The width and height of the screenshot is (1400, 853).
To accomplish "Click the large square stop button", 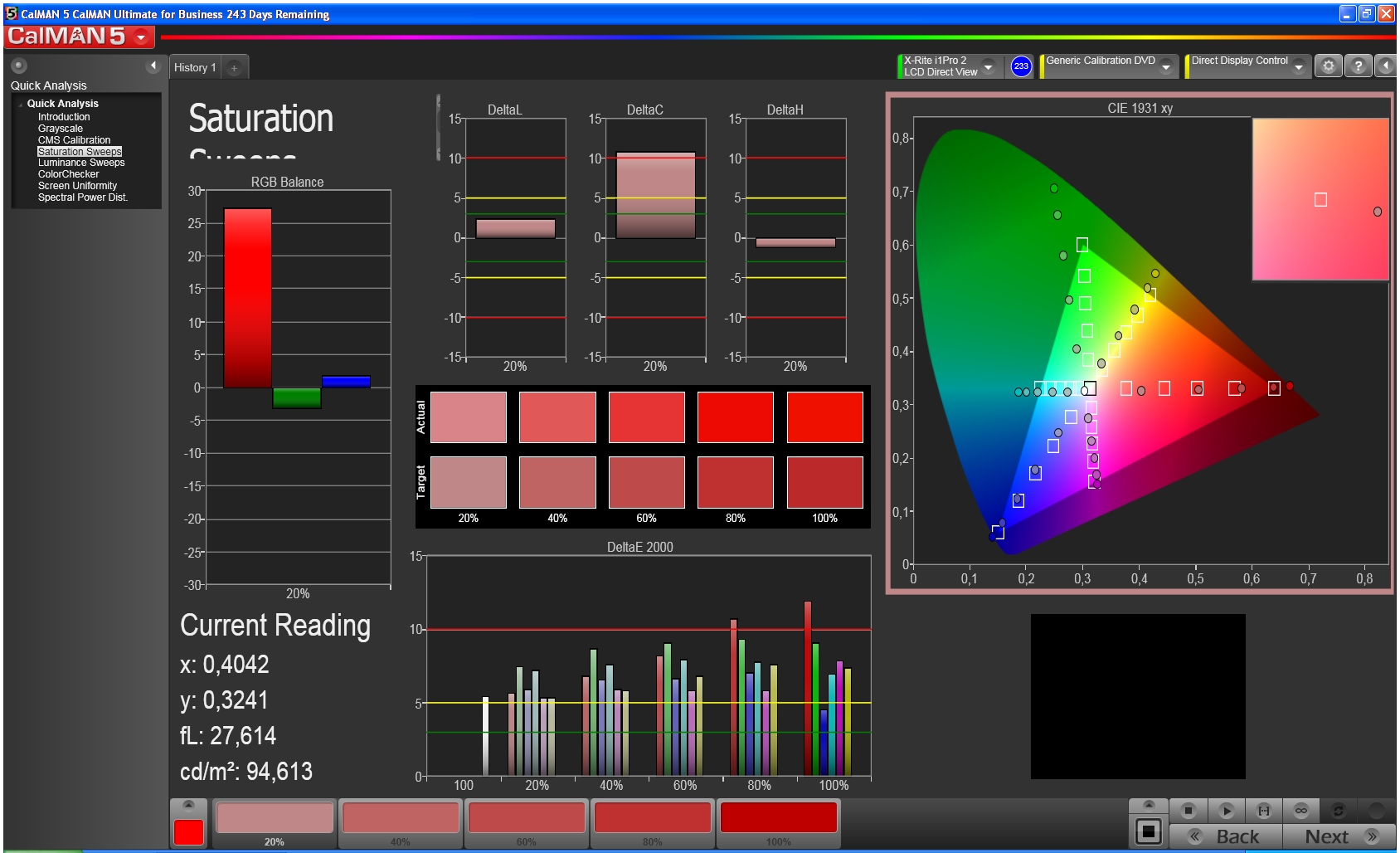I will point(1149,831).
